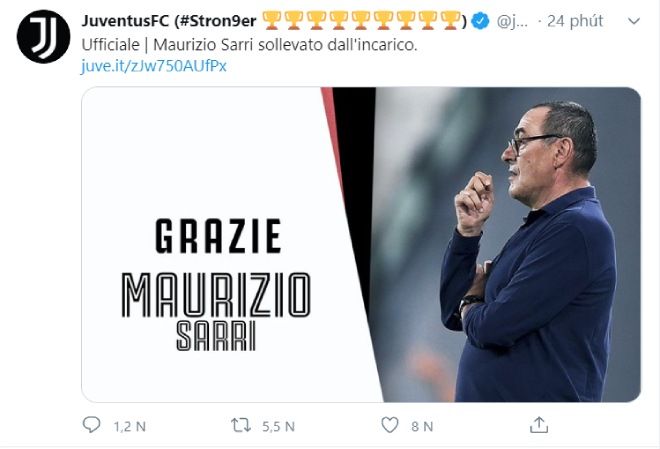
Task: Click the 1,2 N reply count
Action: [130, 426]
